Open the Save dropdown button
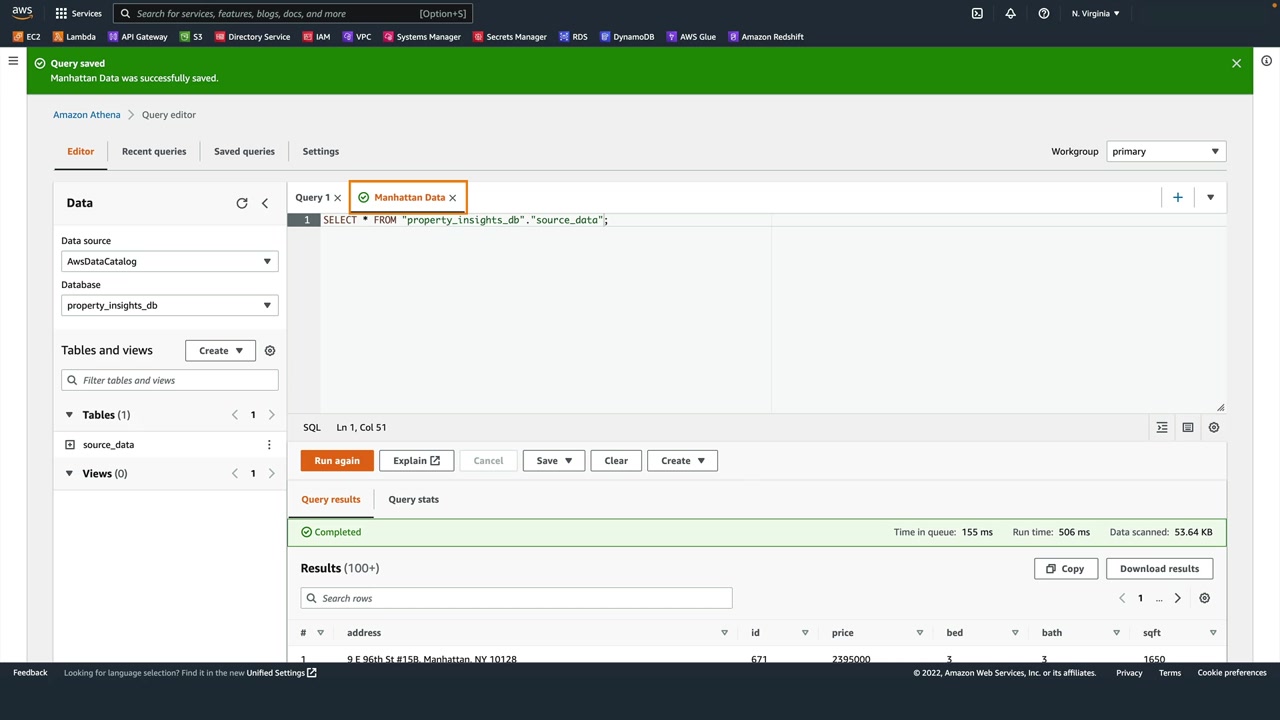 pos(554,461)
